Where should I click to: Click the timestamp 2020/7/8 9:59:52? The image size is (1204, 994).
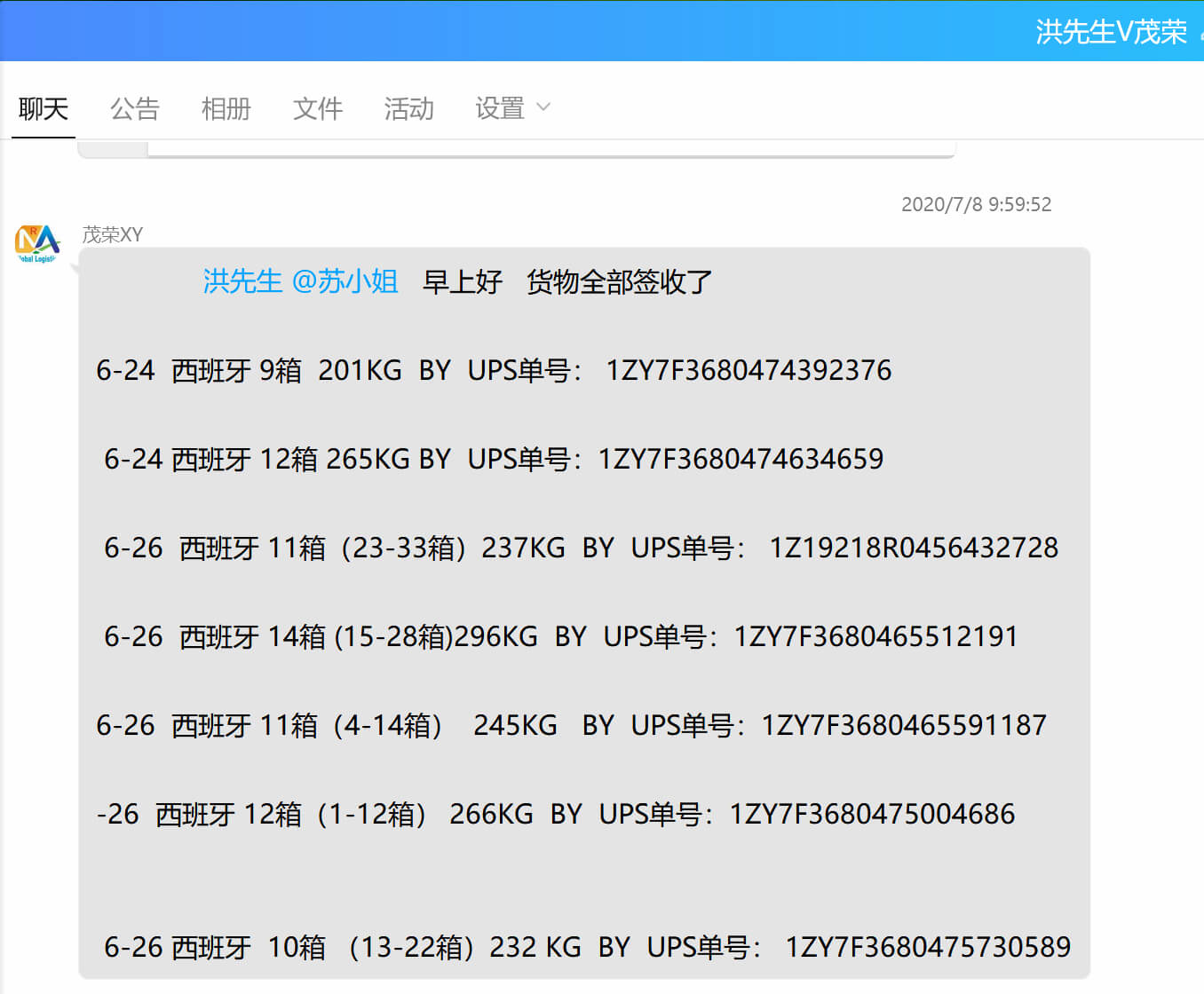point(976,204)
